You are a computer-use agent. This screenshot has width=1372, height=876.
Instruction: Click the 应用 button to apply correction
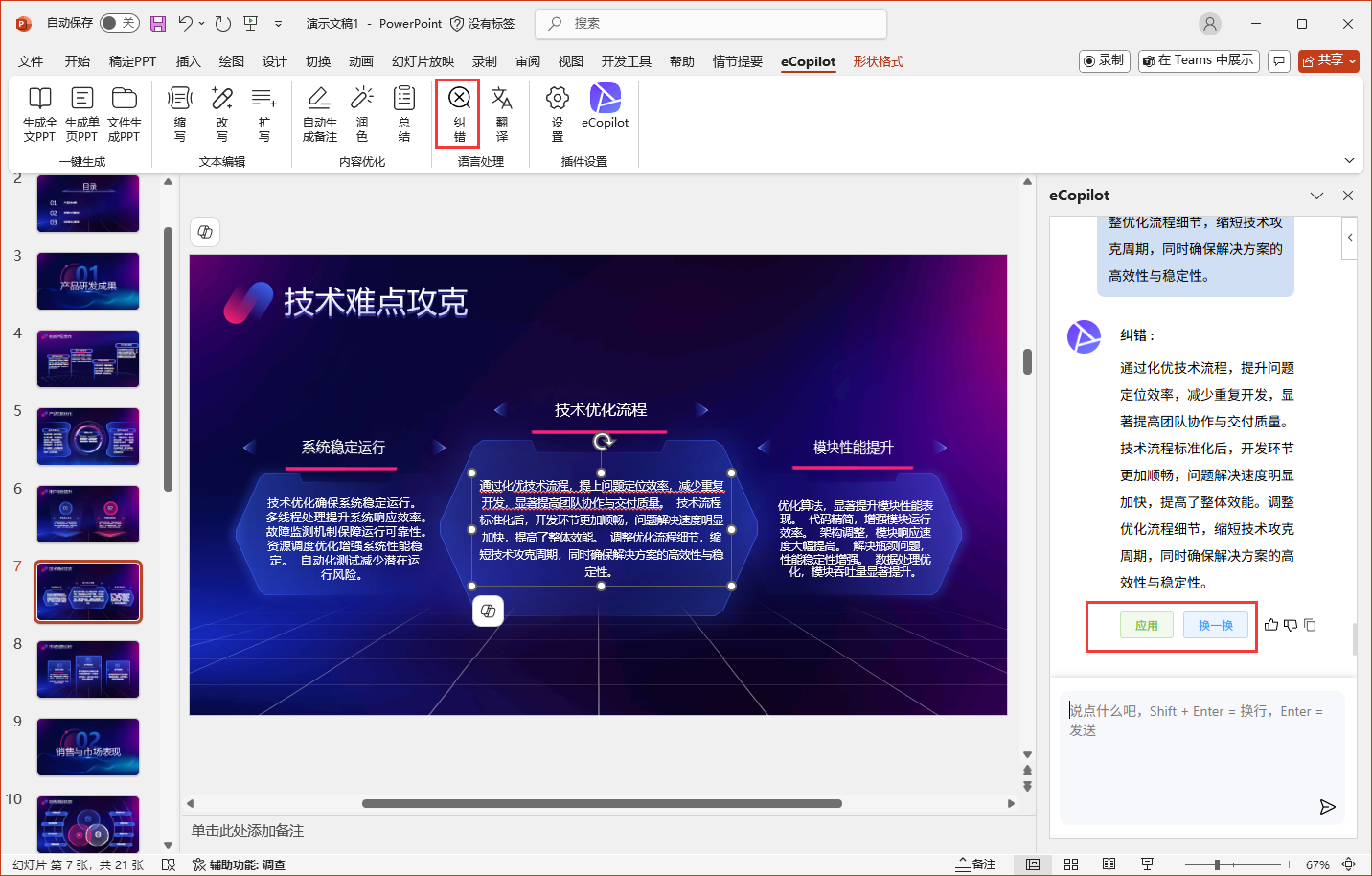1147,624
